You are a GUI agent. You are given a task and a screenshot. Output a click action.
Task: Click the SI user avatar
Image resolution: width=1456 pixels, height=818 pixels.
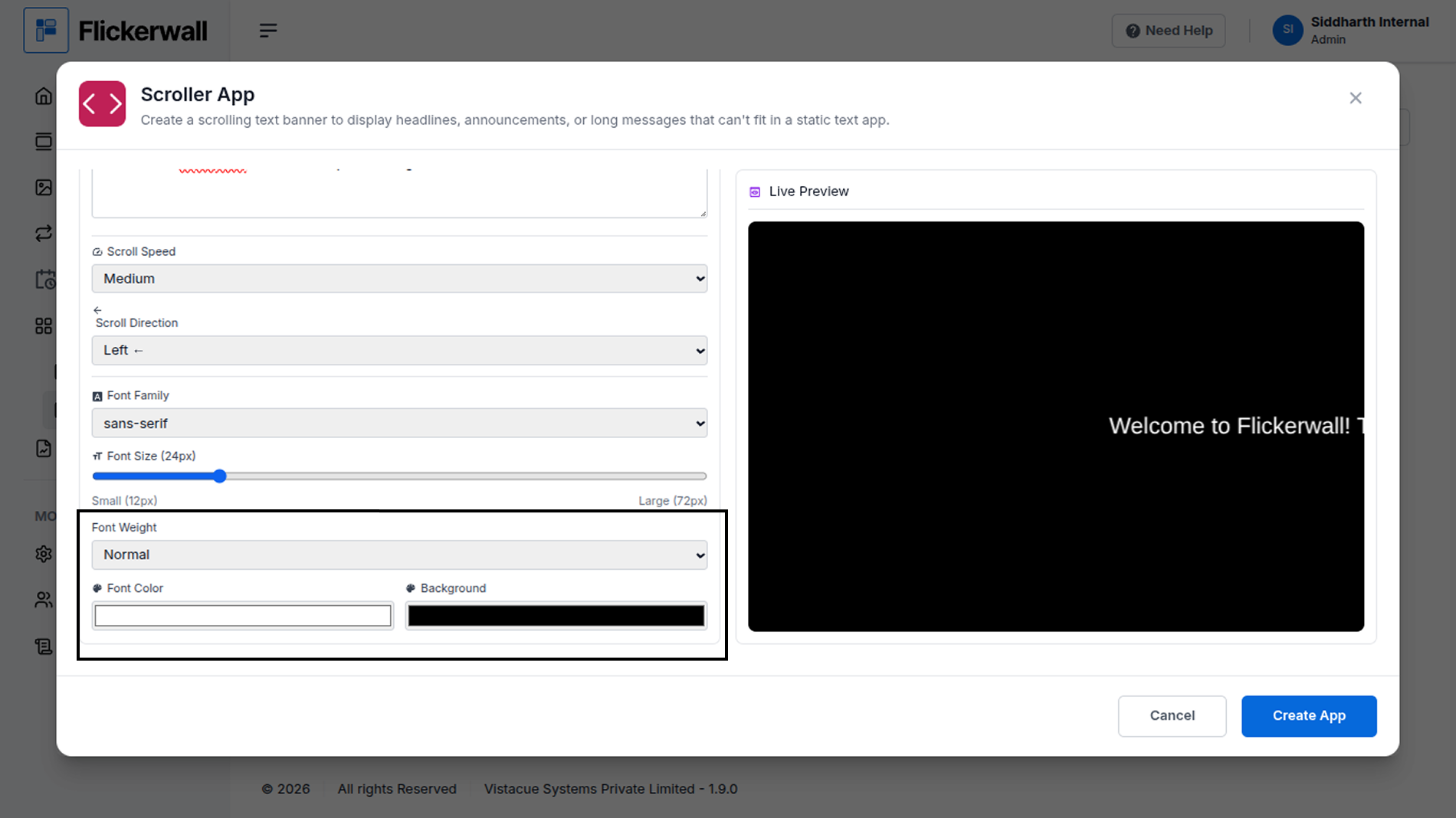coord(1287,31)
